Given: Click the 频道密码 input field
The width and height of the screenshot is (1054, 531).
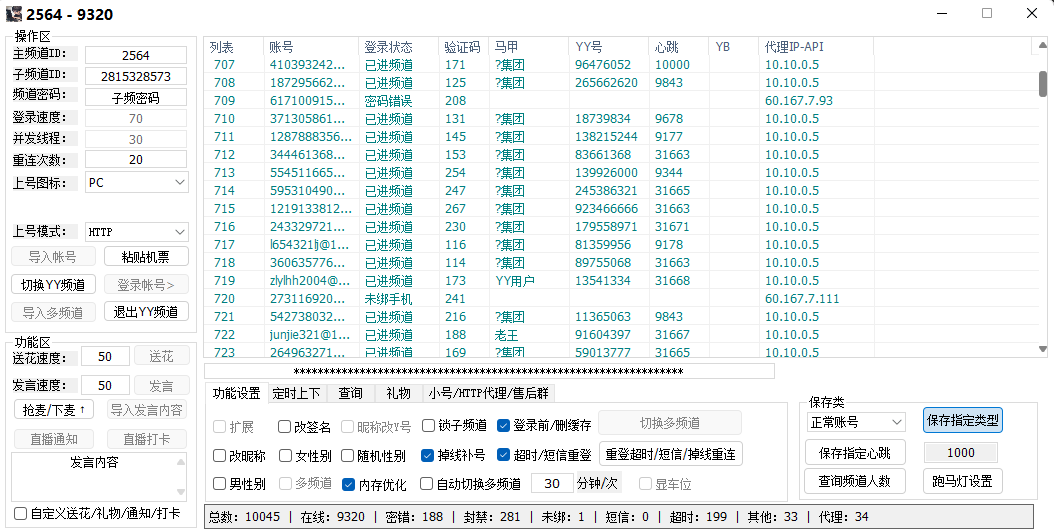Looking at the screenshot, I should coord(136,97).
